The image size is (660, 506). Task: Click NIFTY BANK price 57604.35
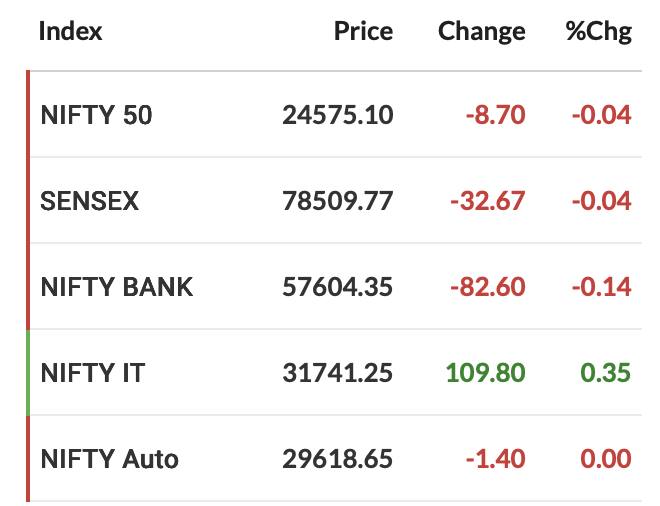click(338, 287)
